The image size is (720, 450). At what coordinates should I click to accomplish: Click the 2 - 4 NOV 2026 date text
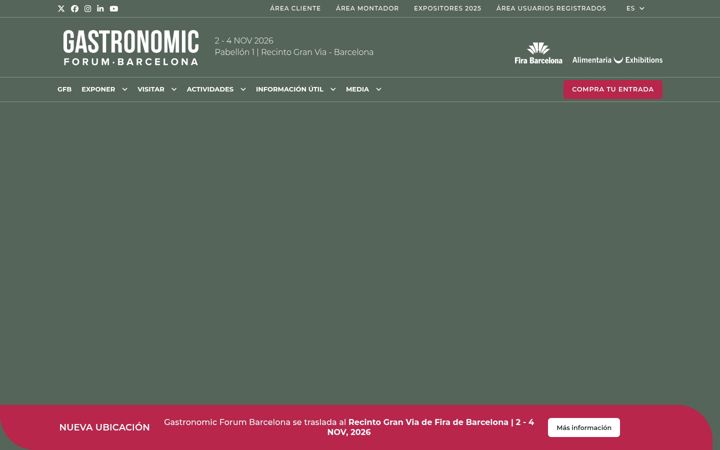coord(244,40)
